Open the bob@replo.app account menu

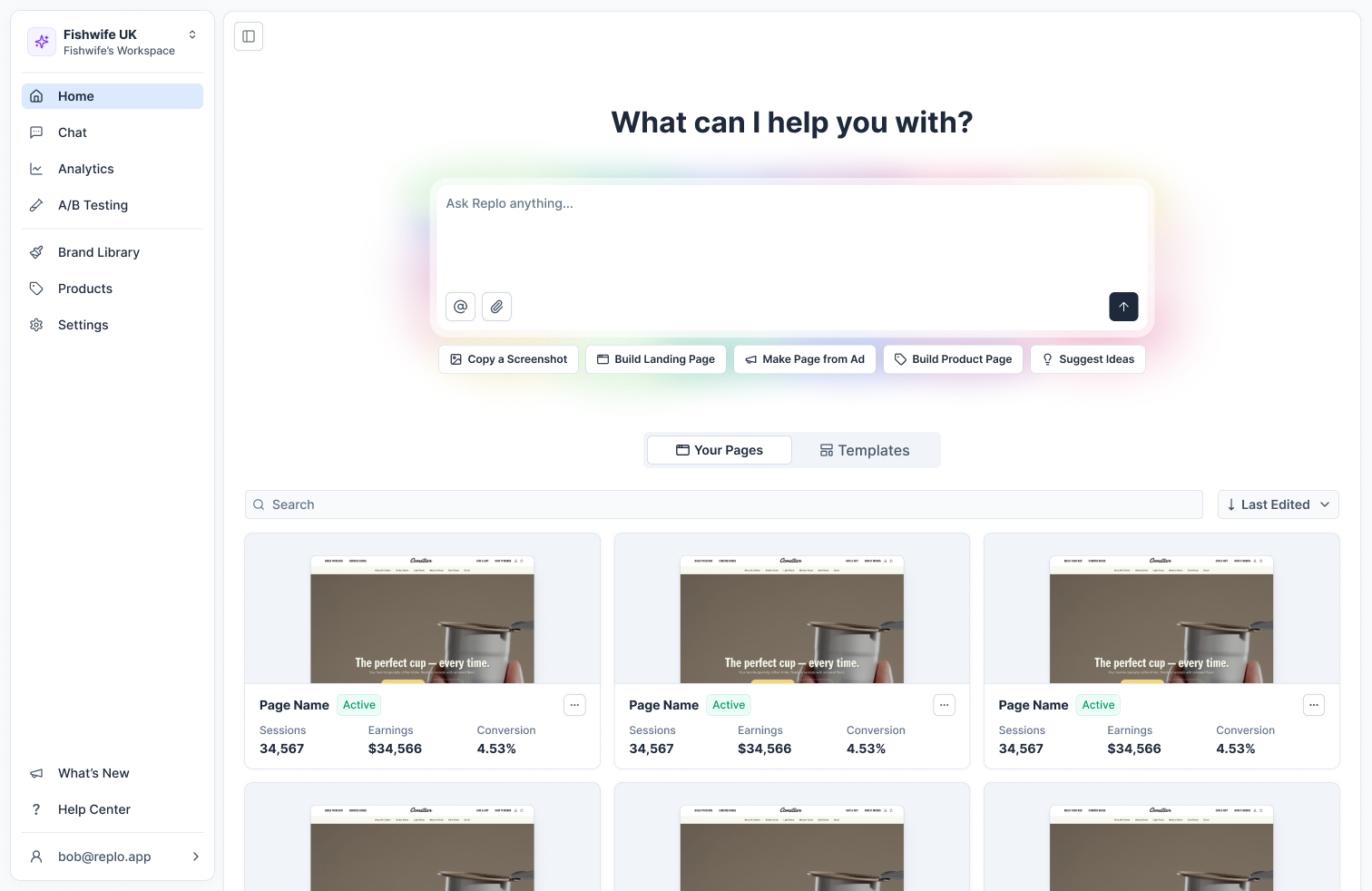tap(113, 857)
